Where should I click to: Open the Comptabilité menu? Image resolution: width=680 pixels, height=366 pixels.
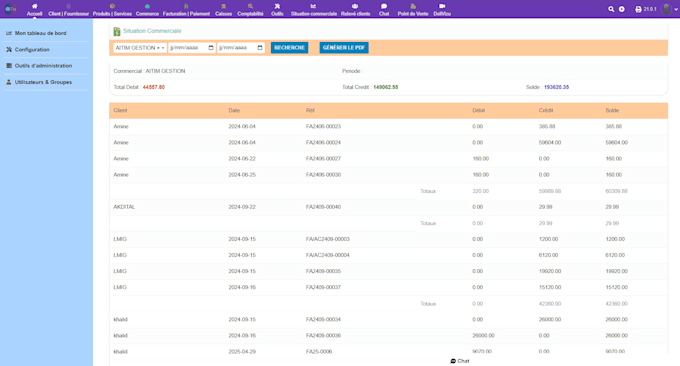point(250,10)
